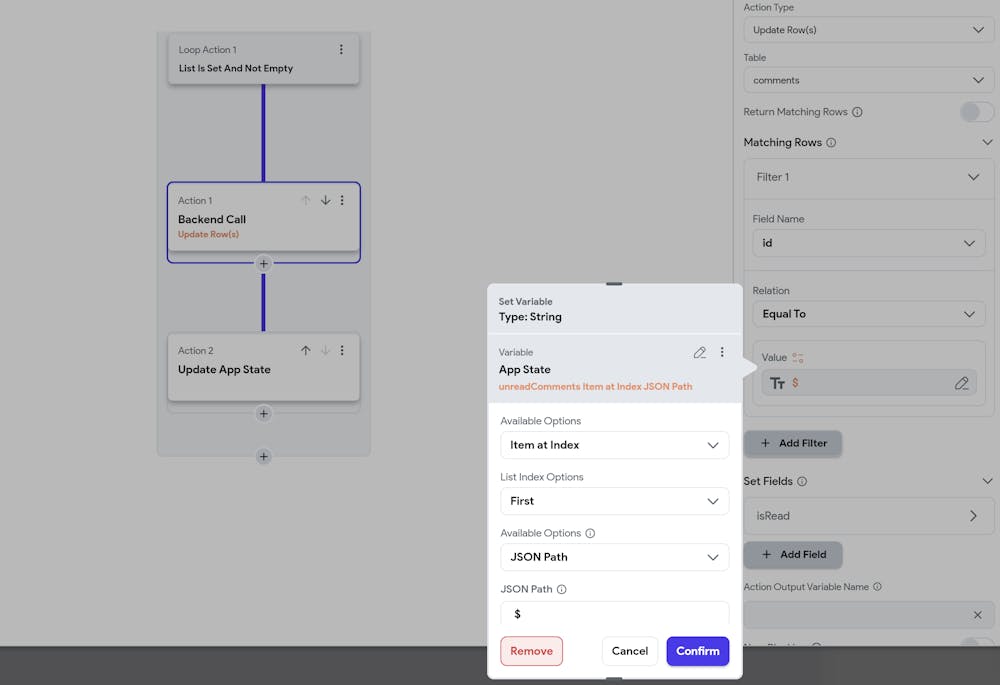The height and width of the screenshot is (685, 1000).
Task: Open Action 2 Update App State menu
Action: (342, 351)
